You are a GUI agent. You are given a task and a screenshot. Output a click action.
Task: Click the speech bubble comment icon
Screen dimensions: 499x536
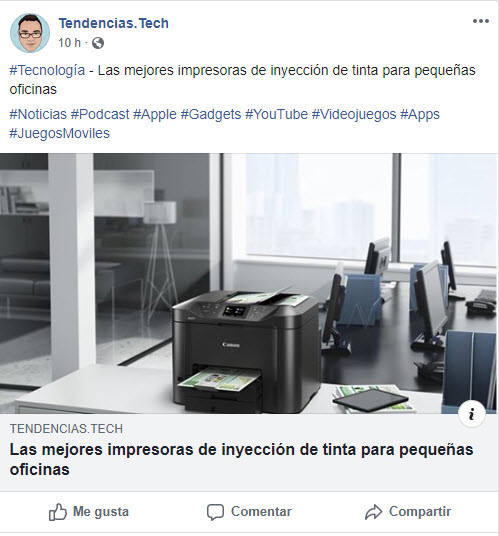coord(215,512)
